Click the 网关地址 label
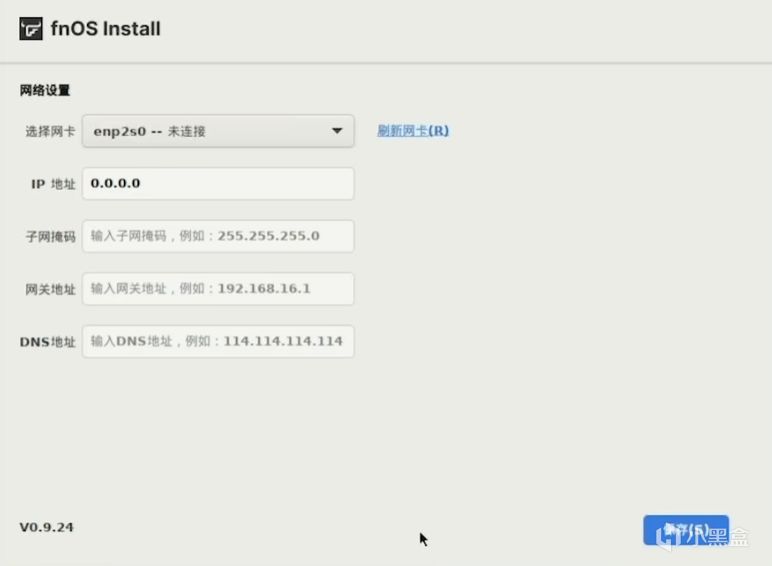The height and width of the screenshot is (566, 772). pyautogui.click(x=50, y=289)
